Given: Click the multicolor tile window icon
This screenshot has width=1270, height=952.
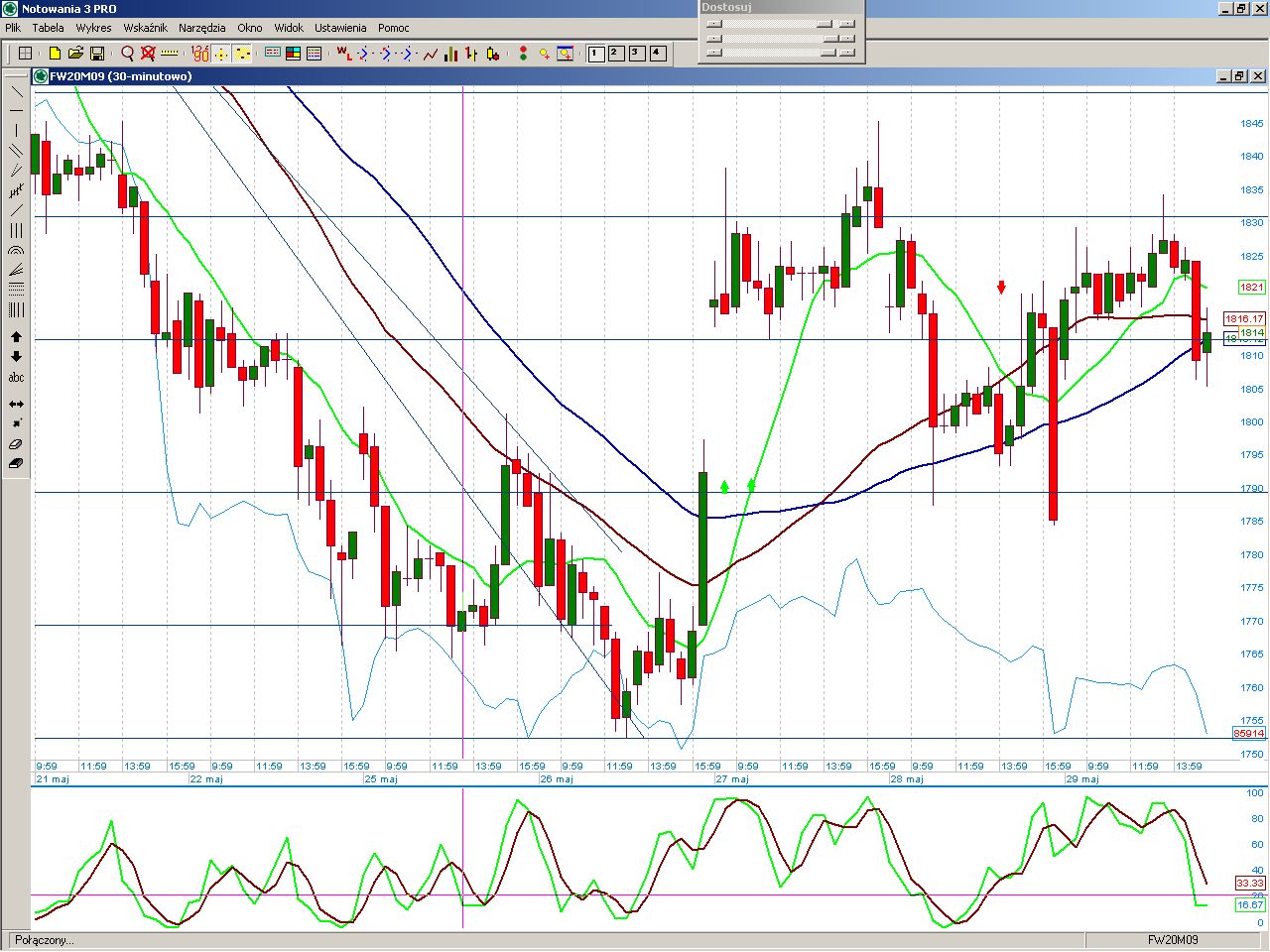Looking at the screenshot, I should pyautogui.click(x=293, y=54).
